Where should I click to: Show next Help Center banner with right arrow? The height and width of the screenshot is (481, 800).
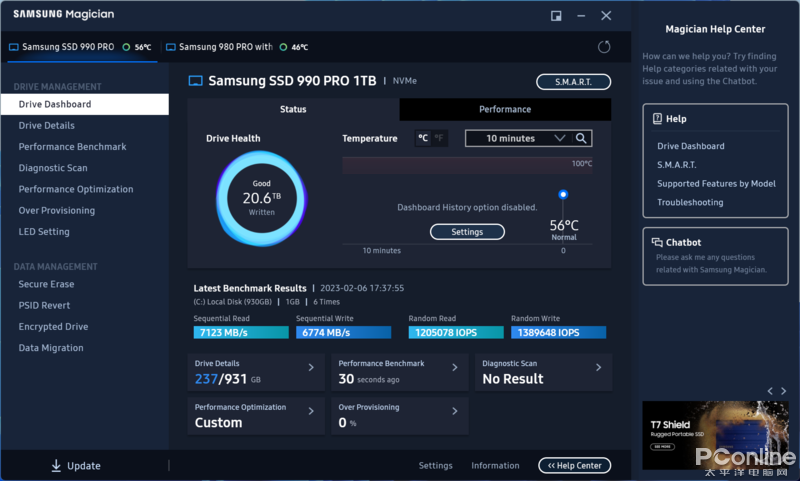tap(784, 391)
